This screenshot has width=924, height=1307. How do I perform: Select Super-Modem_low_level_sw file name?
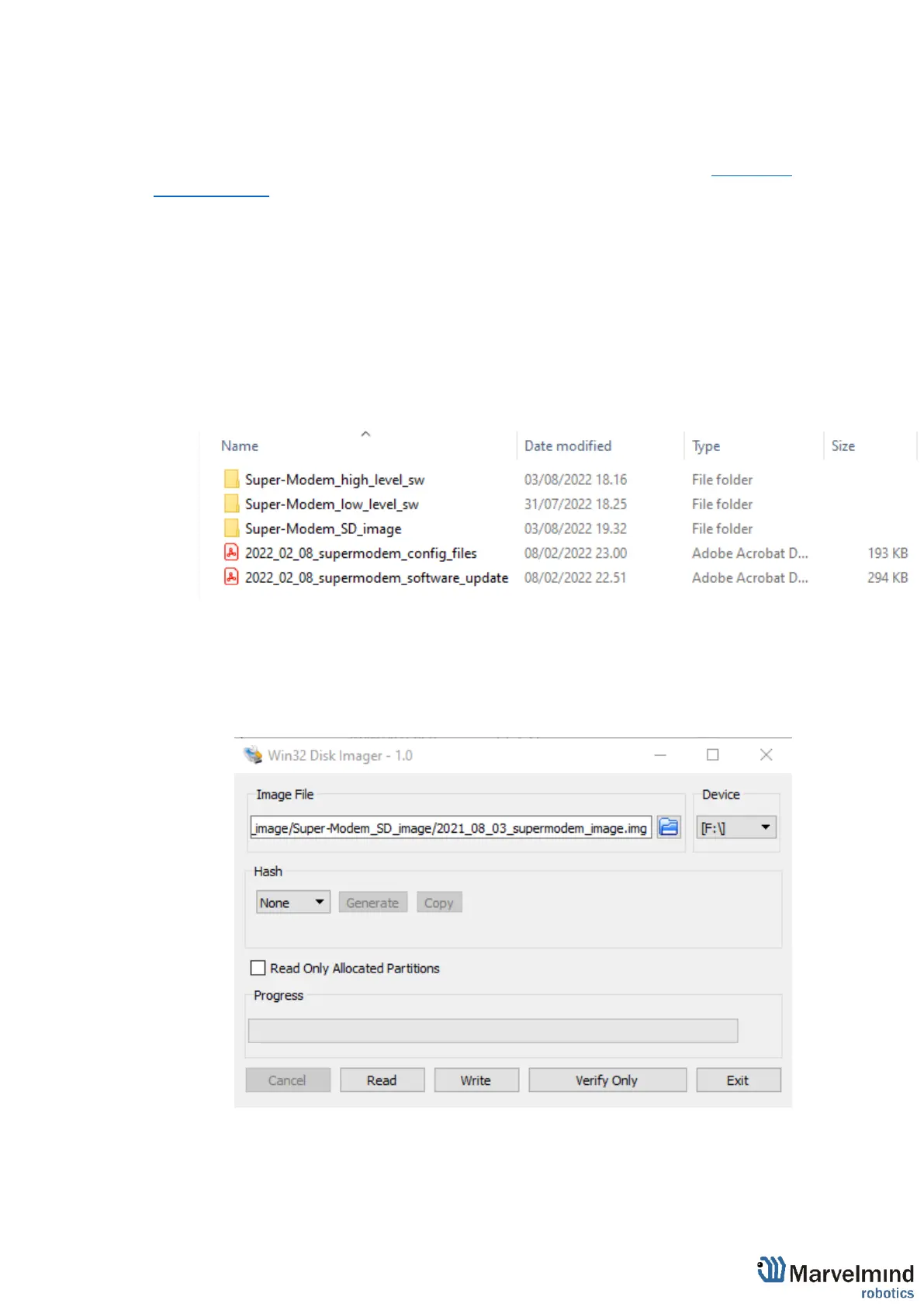click(x=331, y=504)
